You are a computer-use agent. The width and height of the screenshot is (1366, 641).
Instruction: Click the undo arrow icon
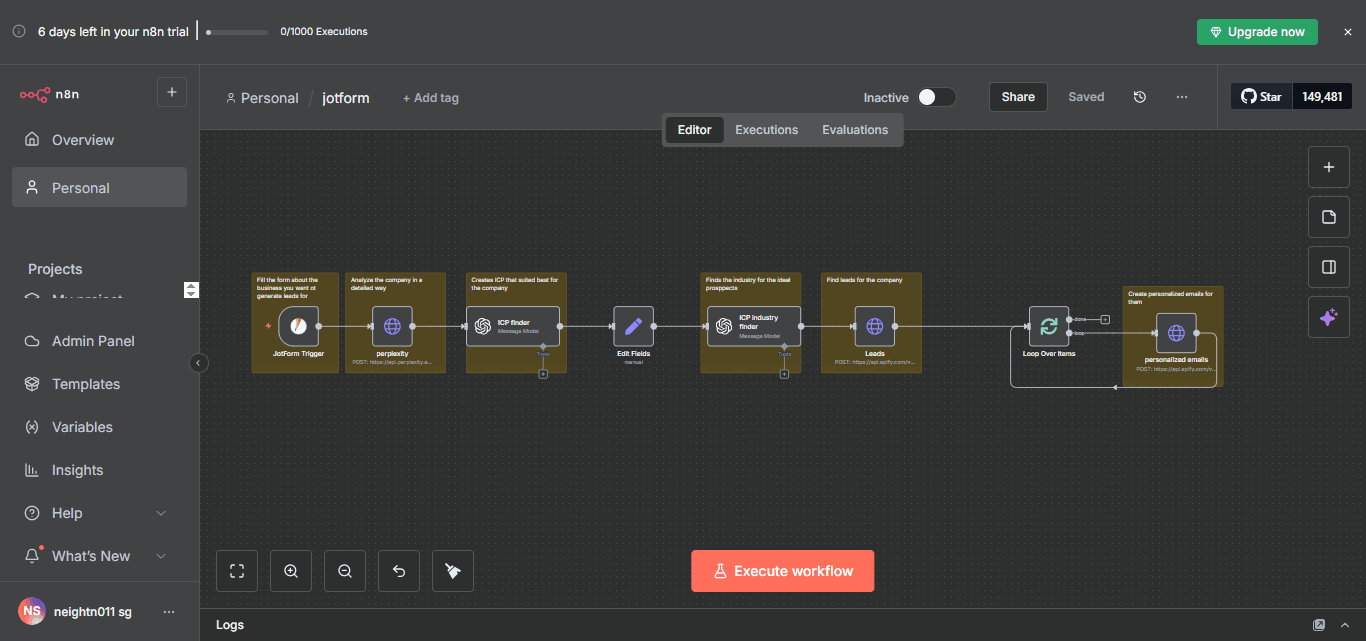[398, 570]
